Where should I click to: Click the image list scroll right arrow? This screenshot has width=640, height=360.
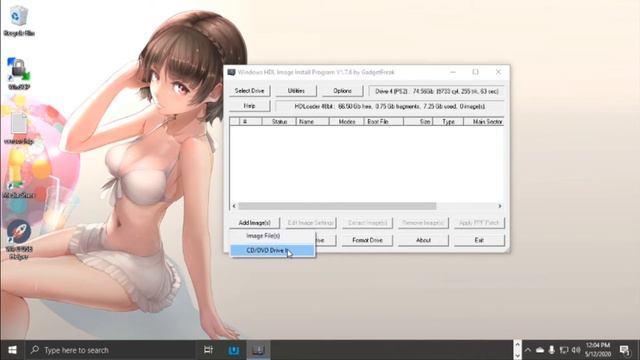500,206
